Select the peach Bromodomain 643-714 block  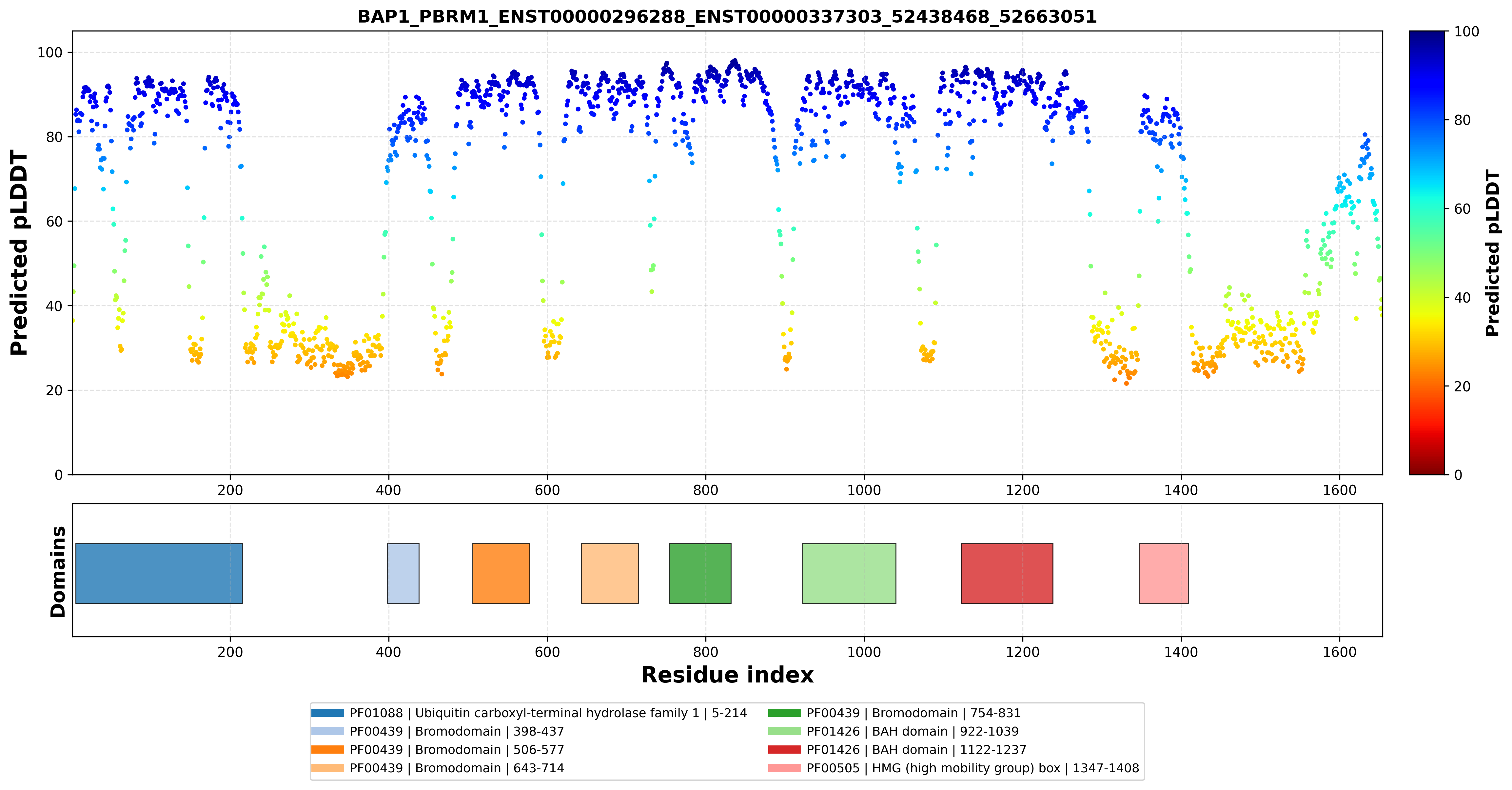pyautogui.click(x=610, y=573)
